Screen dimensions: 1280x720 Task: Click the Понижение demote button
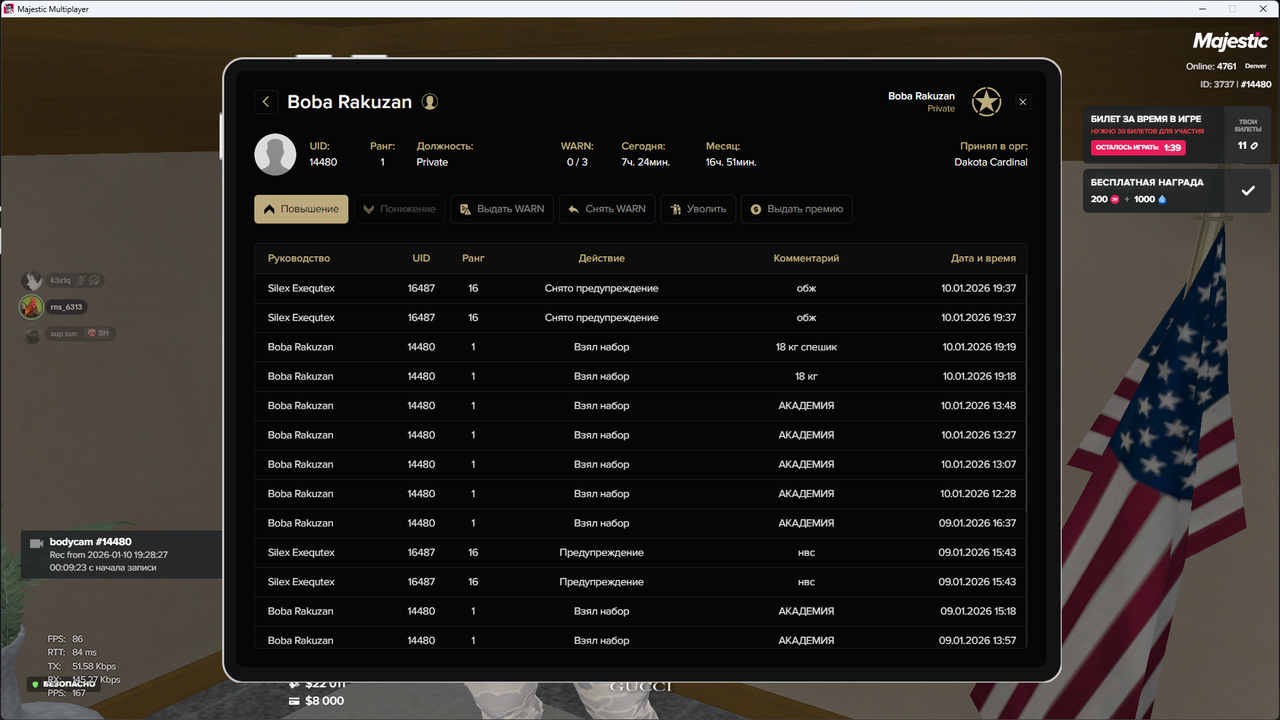coord(399,209)
